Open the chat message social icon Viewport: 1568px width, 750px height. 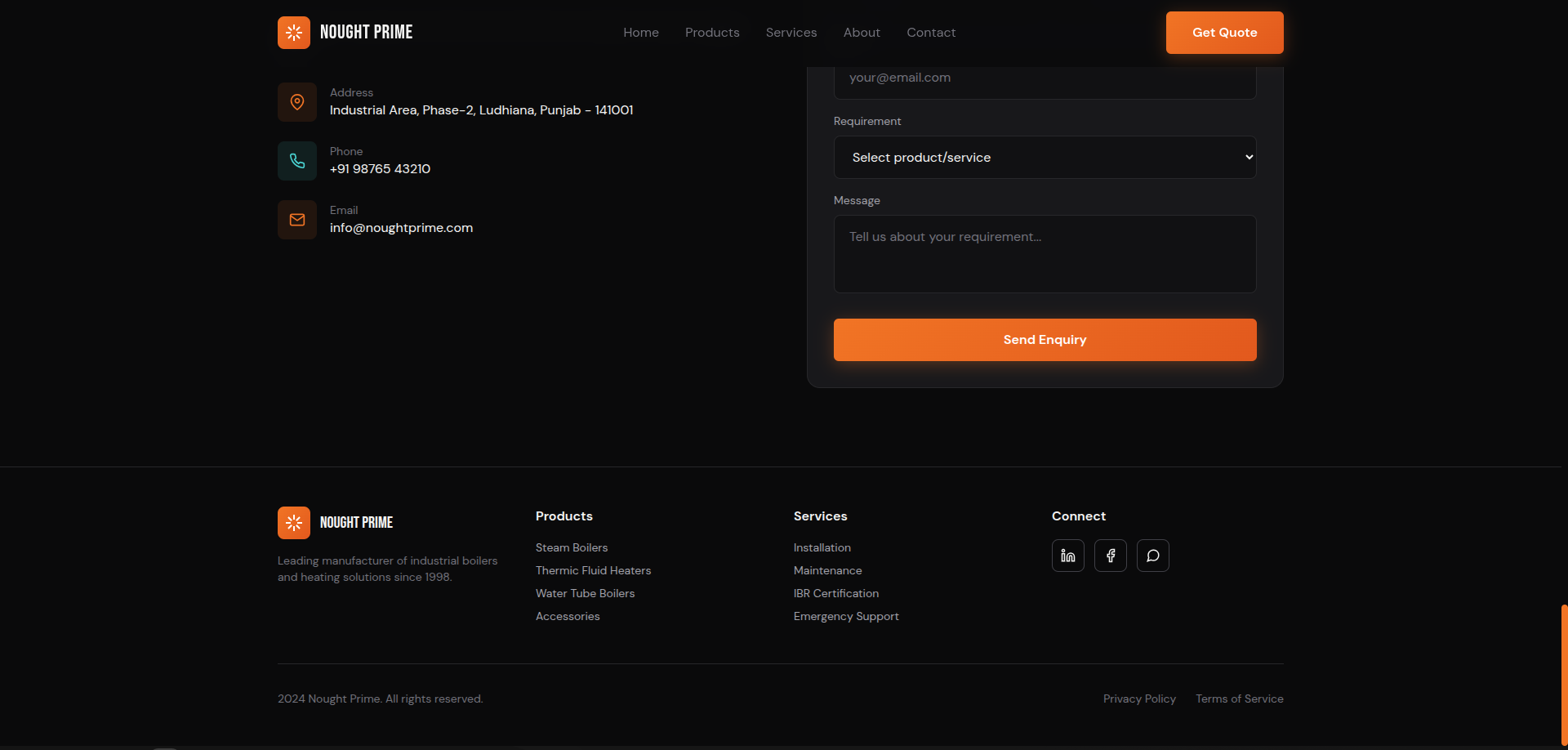[1152, 556]
